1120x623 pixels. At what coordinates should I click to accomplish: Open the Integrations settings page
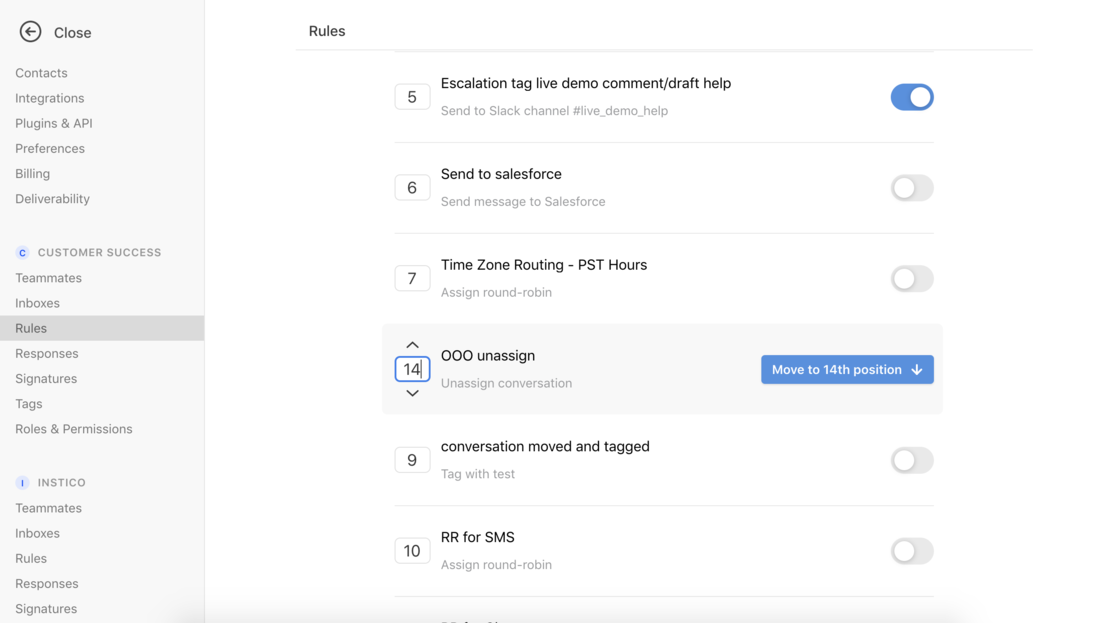click(x=49, y=98)
